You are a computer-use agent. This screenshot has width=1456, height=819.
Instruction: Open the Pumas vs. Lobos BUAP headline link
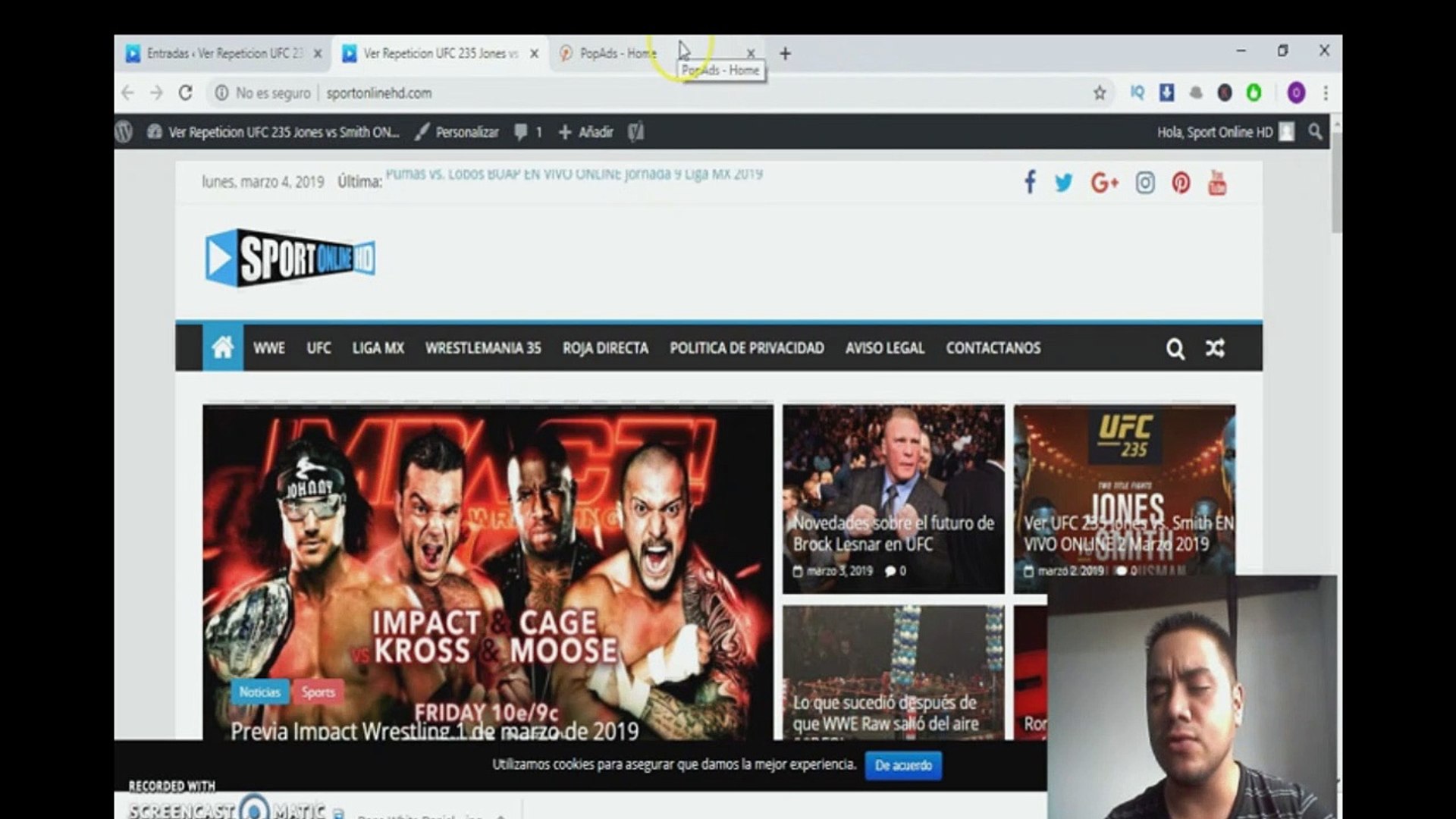574,174
